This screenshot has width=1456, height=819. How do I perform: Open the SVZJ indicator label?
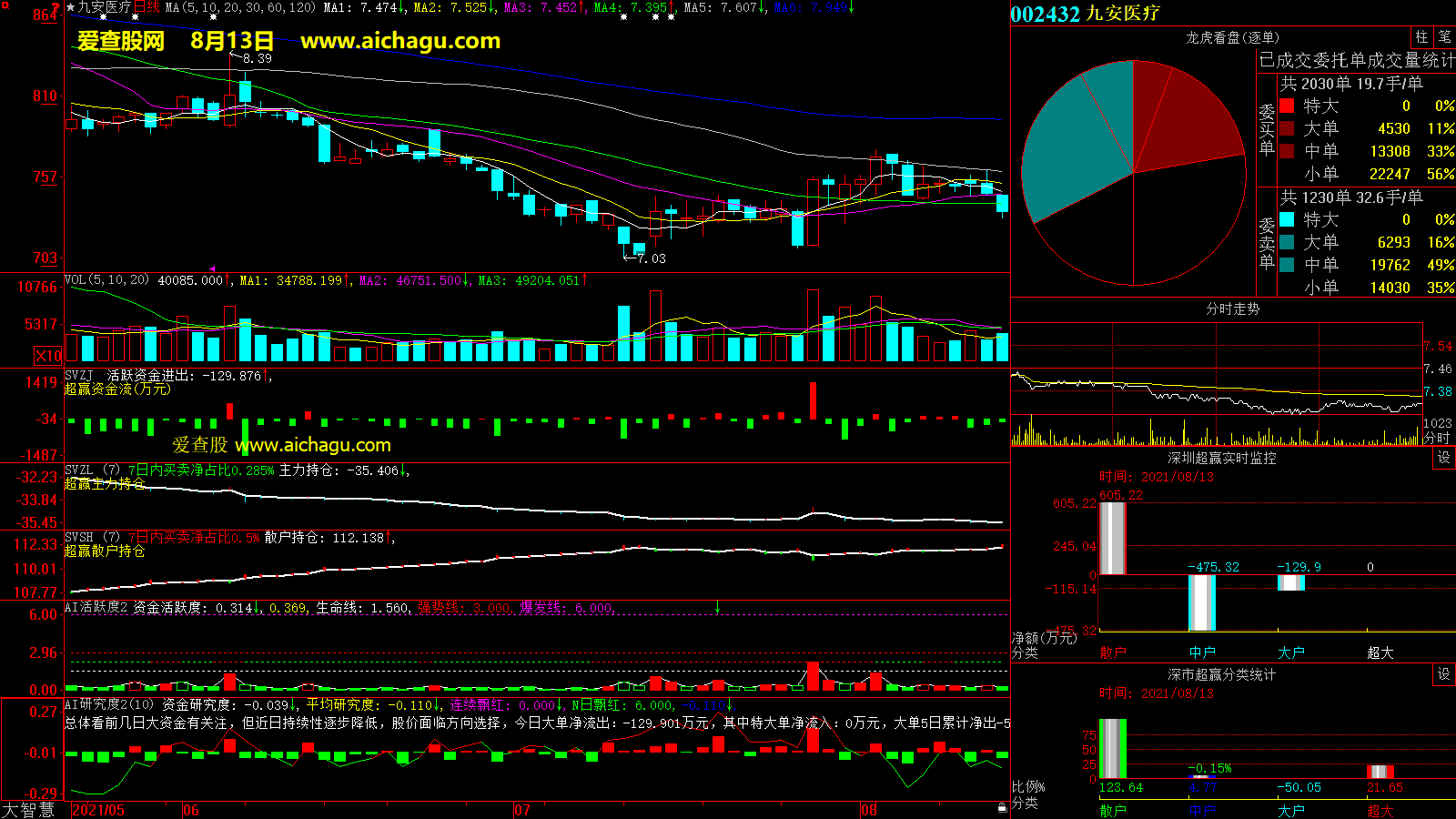[x=79, y=375]
